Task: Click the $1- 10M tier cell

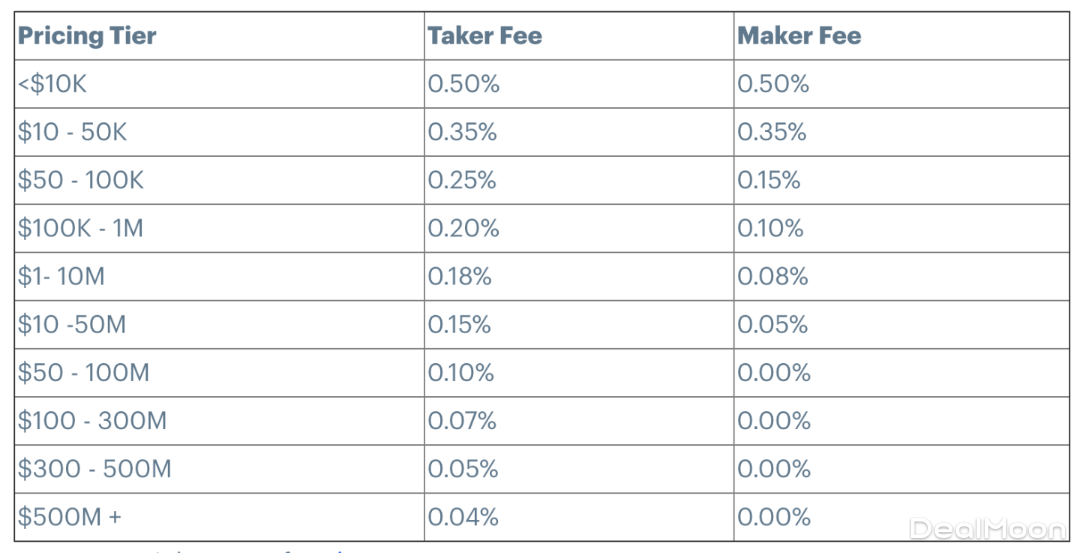Action: pyautogui.click(x=61, y=277)
